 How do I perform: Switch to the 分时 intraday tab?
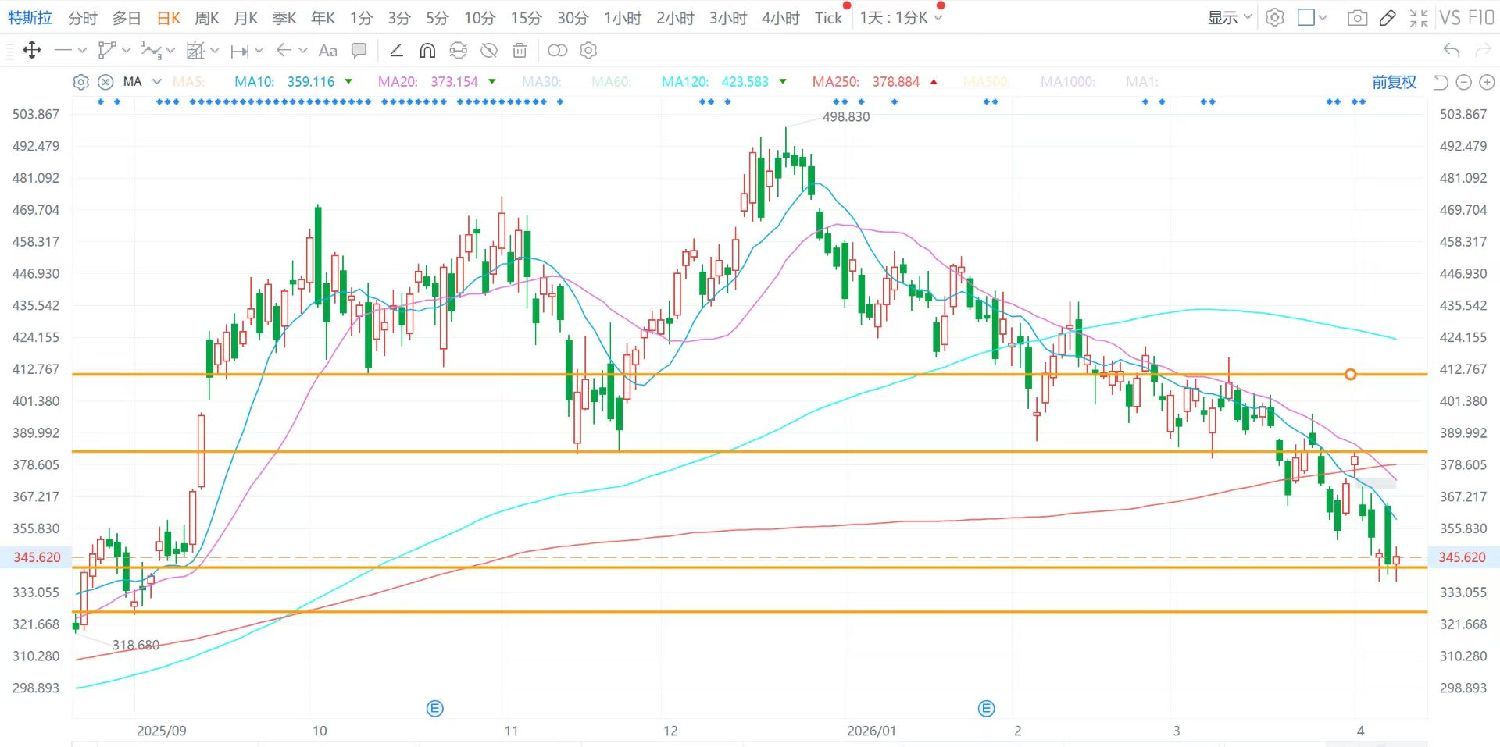click(x=83, y=18)
